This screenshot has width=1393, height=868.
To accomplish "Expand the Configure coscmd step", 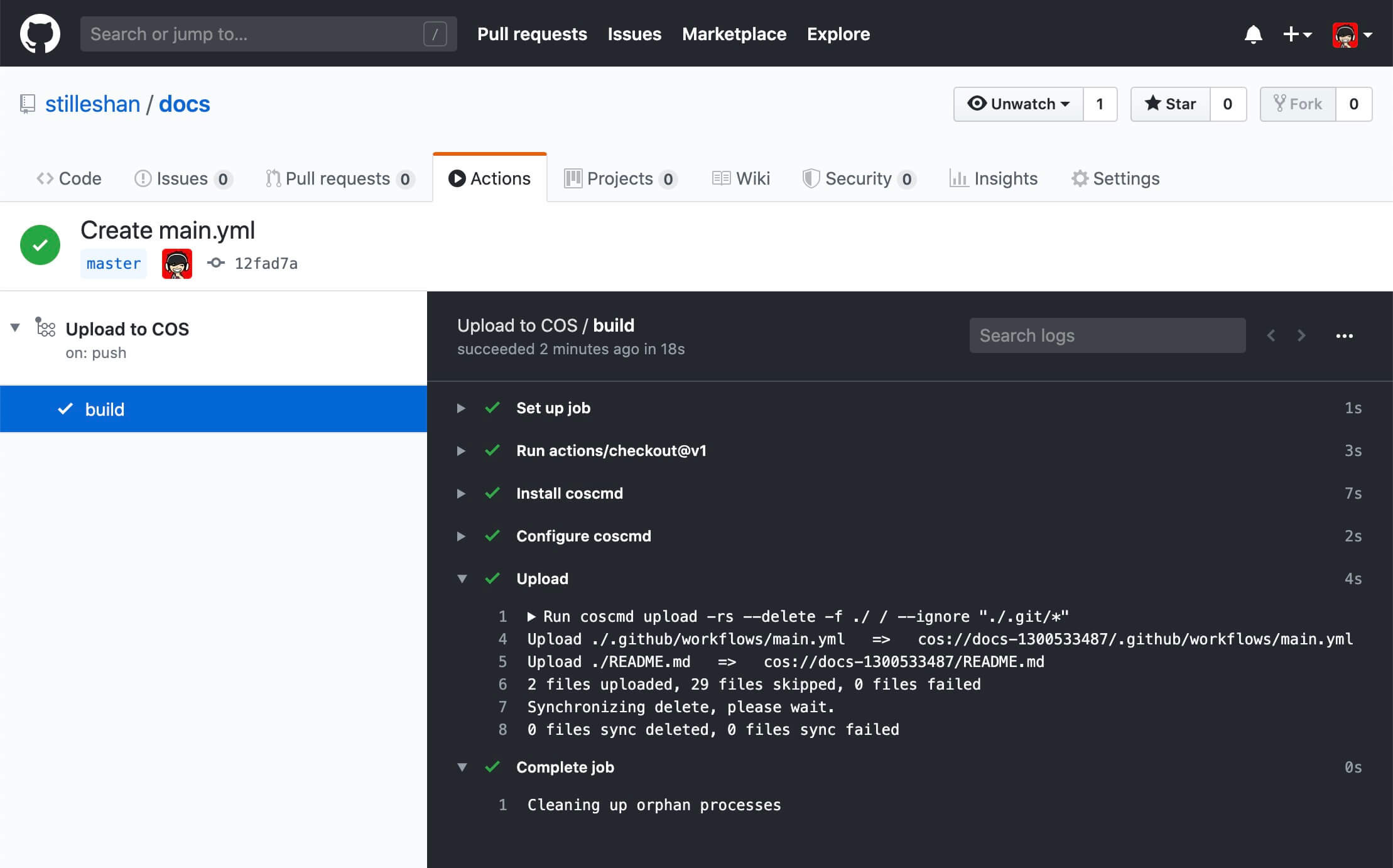I will pyautogui.click(x=461, y=536).
